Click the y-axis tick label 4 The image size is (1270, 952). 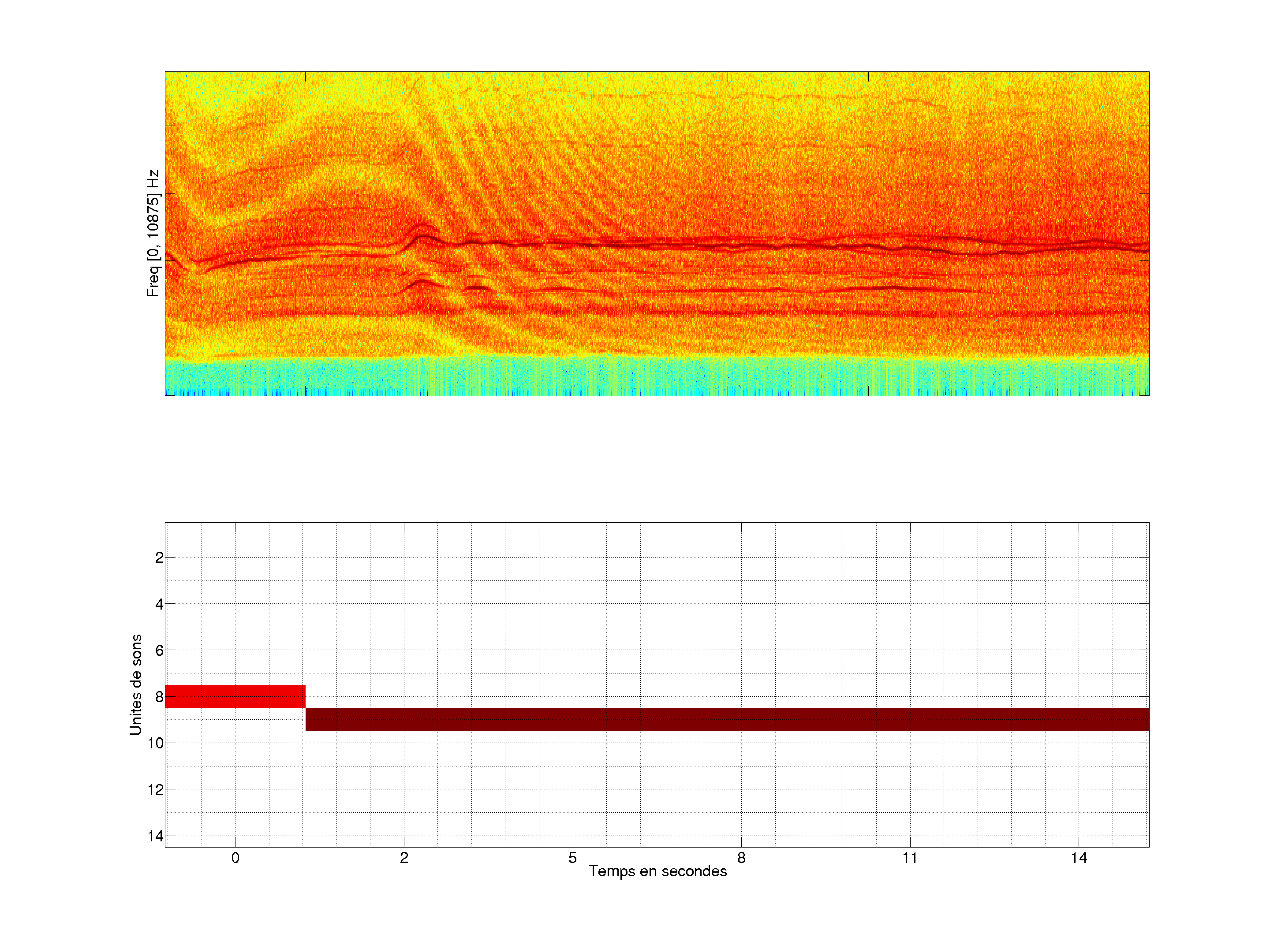pos(159,604)
